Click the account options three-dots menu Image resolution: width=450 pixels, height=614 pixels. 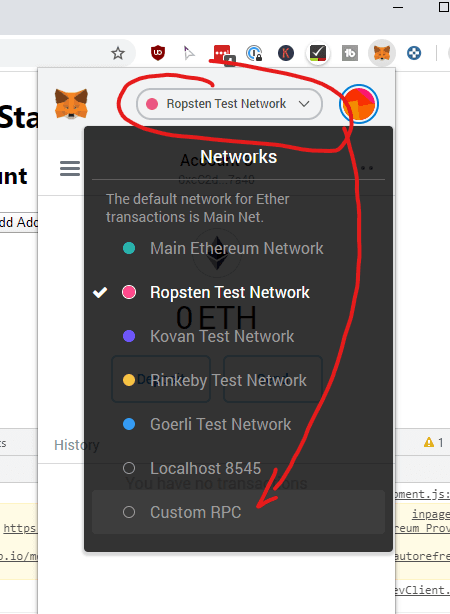[367, 168]
